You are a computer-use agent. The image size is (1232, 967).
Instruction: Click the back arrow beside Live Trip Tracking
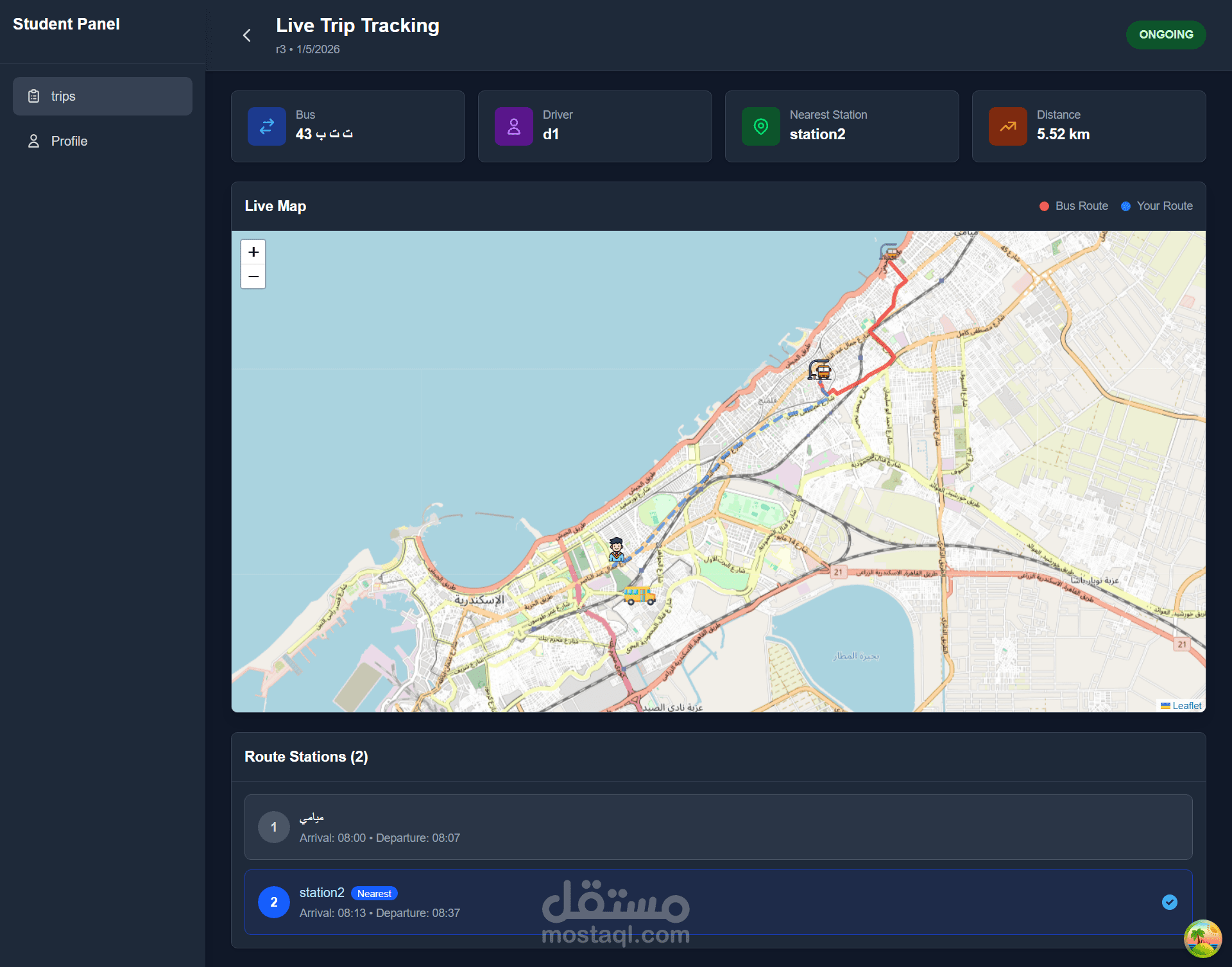click(247, 35)
